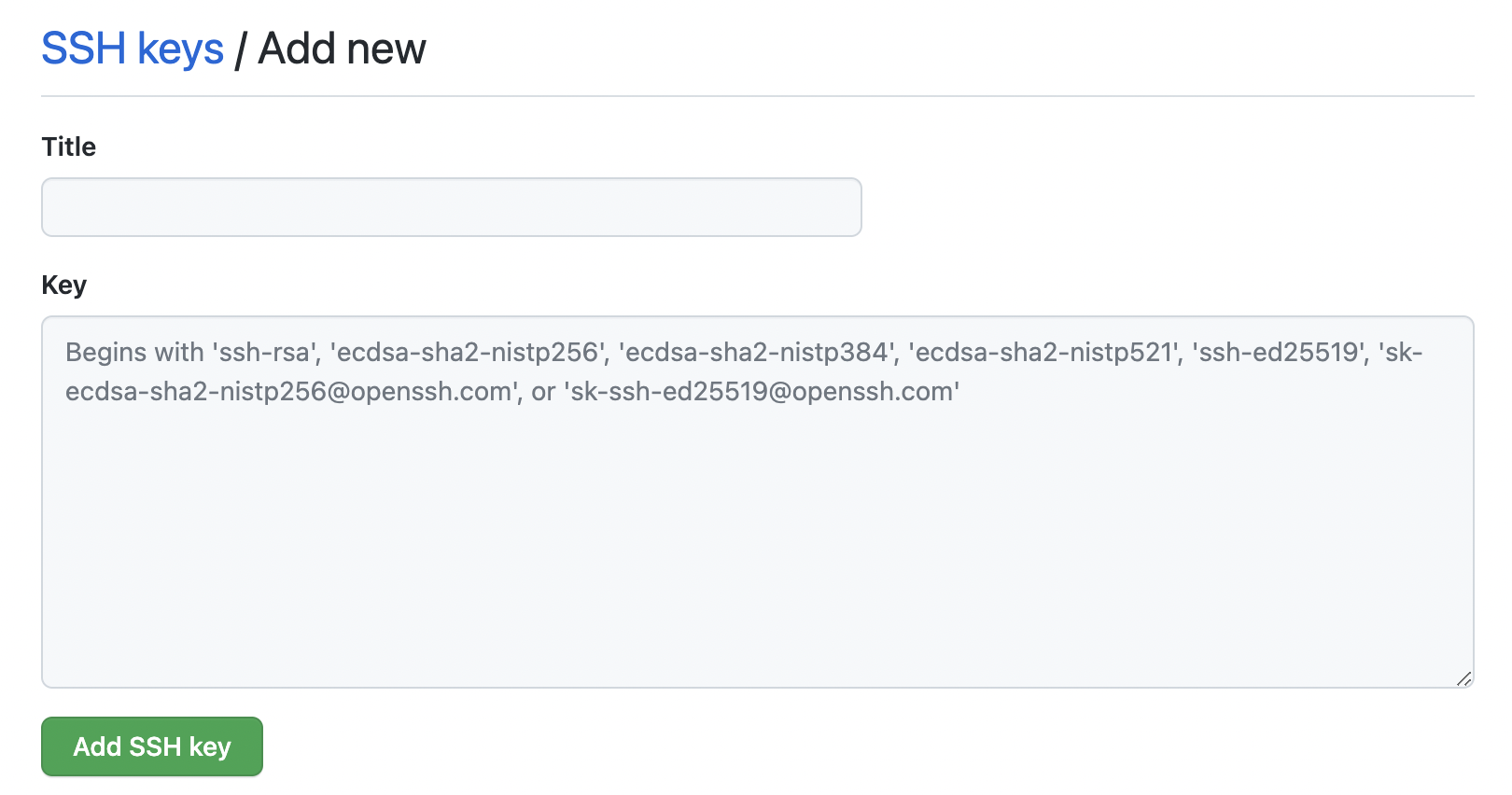This screenshot has width=1512, height=795.
Task: Open the SSH keys page via breadcrumb link
Action: pos(131,49)
